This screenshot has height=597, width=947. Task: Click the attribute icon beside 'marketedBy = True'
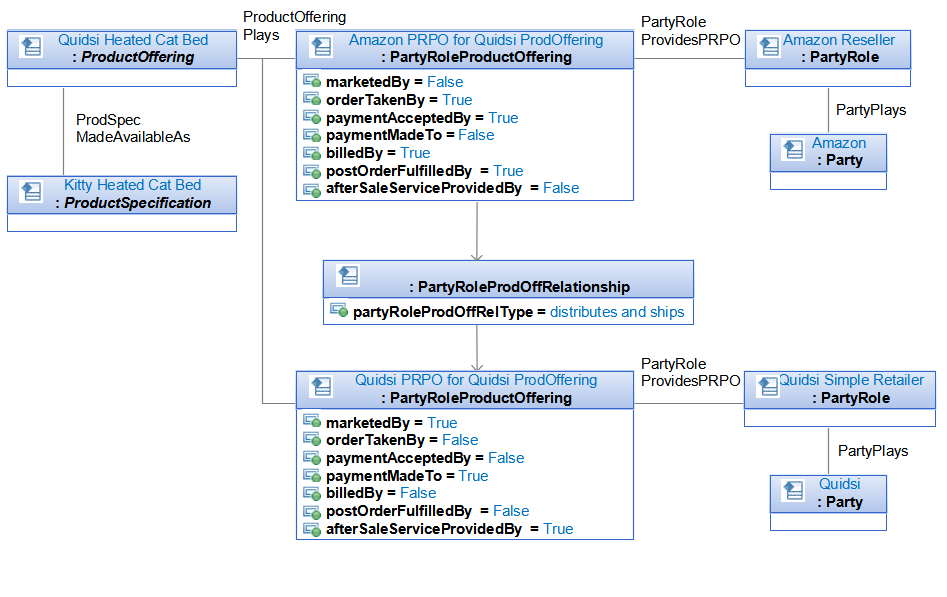tap(312, 422)
